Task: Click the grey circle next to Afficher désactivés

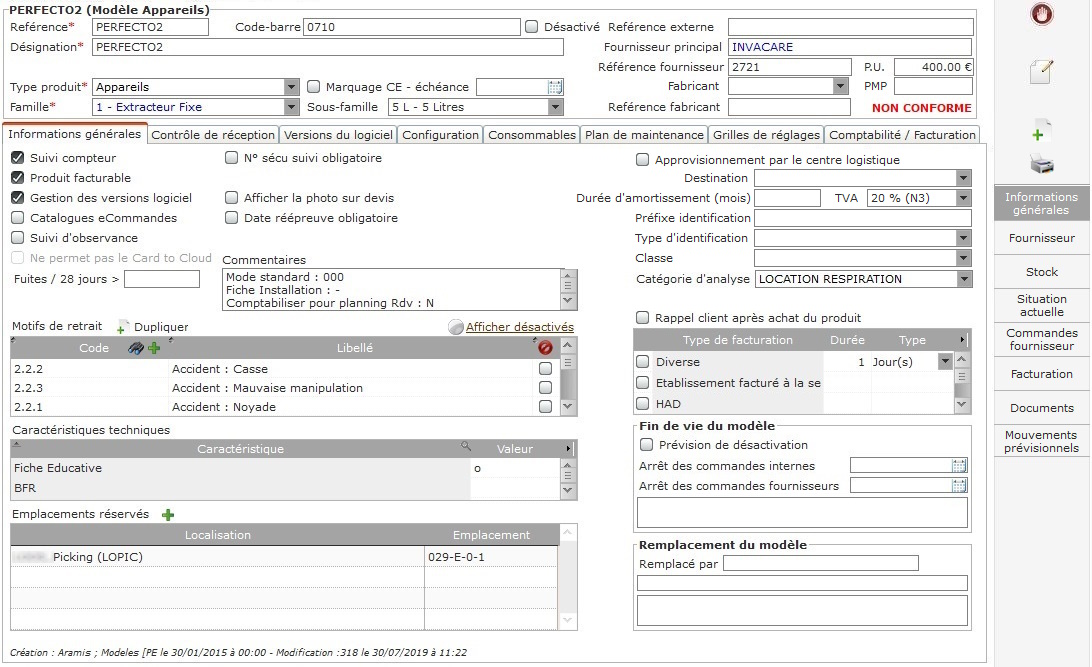Action: [x=455, y=327]
